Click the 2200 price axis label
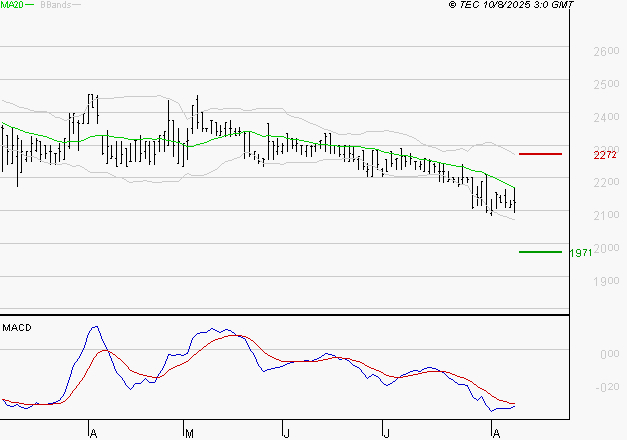The height and width of the screenshot is (440, 627). tap(606, 182)
